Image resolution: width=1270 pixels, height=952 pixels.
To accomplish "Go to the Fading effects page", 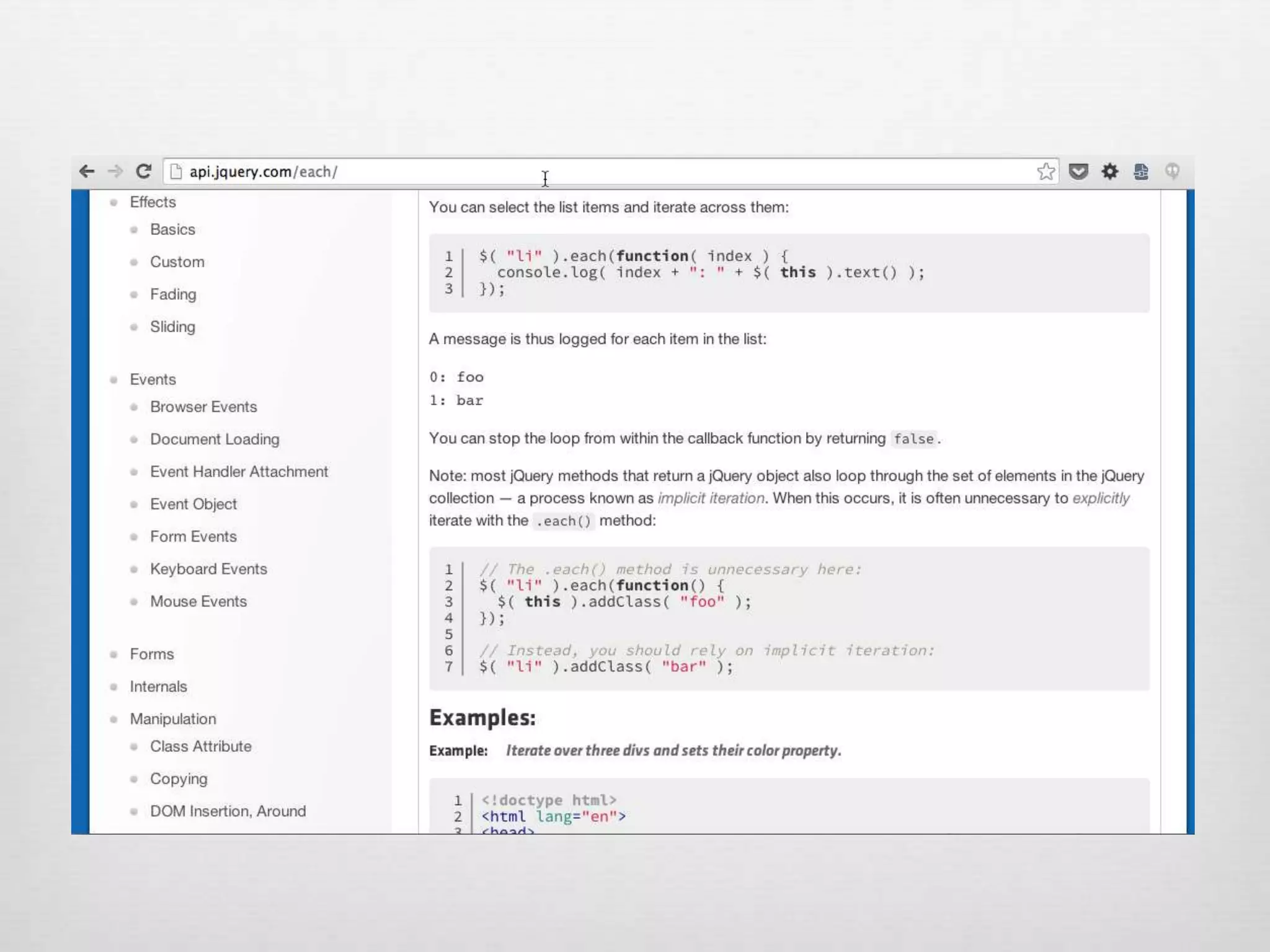I will tap(173, 294).
